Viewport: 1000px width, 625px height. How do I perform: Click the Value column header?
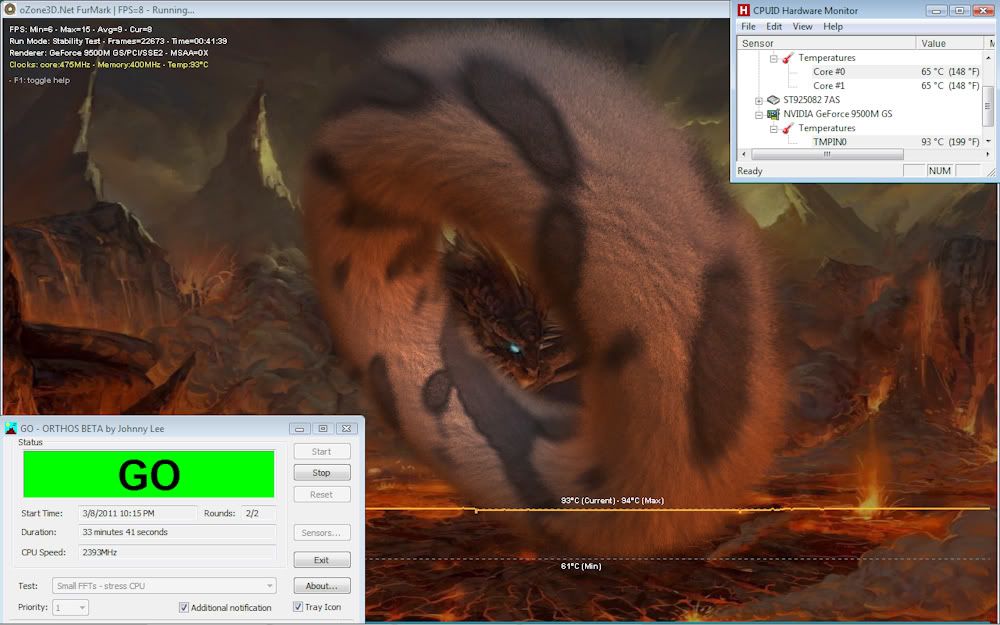950,43
